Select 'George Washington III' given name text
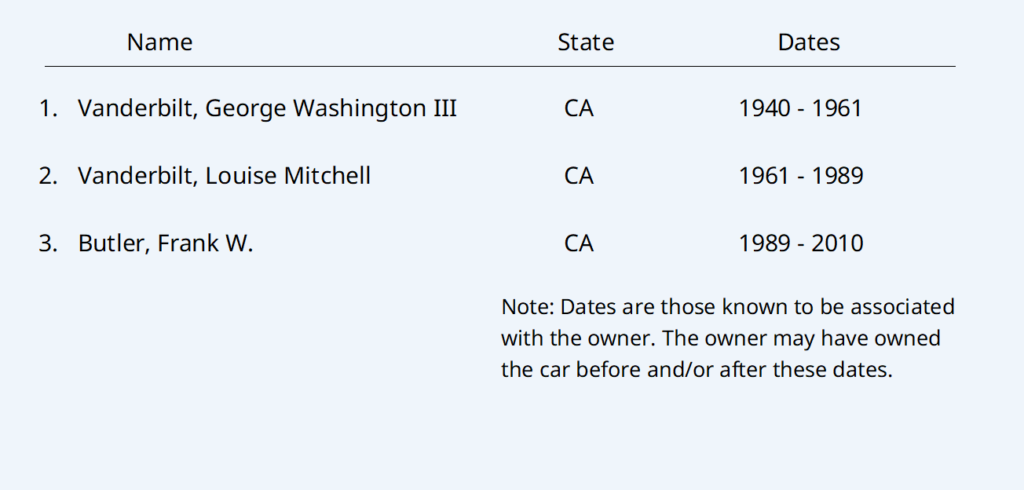 pyautogui.click(x=331, y=108)
